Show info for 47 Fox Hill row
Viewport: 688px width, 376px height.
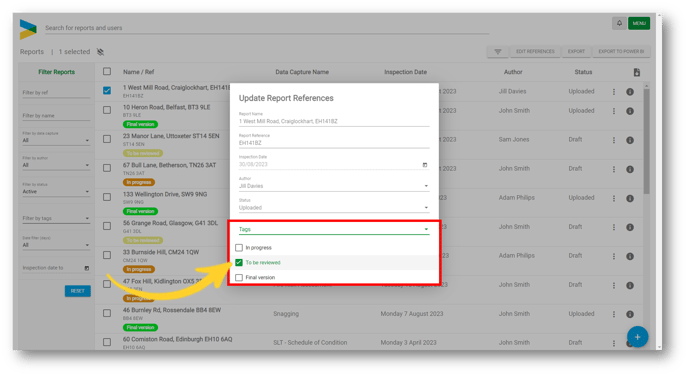click(630, 285)
